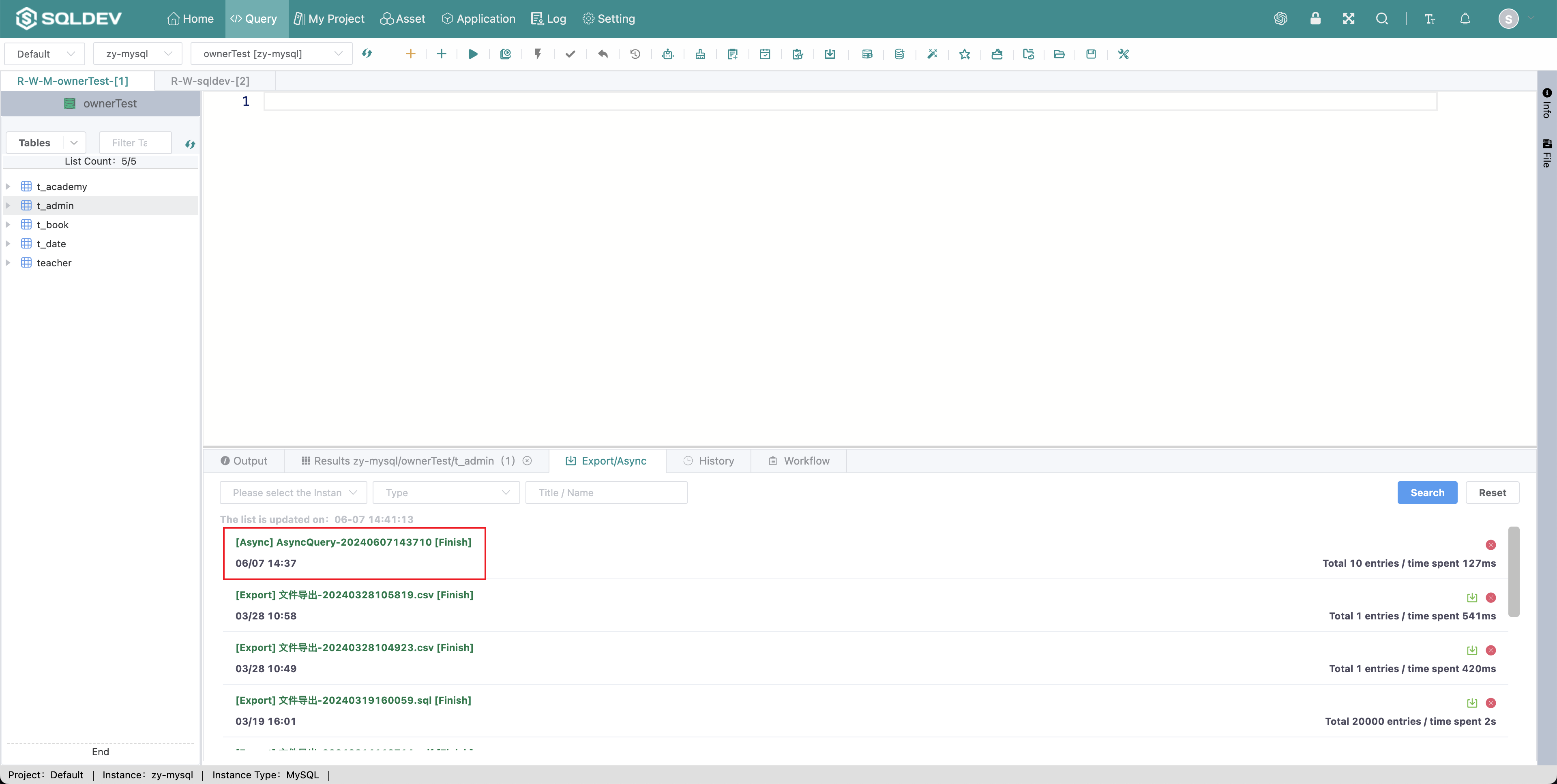Expand the t_book table node

8,224
